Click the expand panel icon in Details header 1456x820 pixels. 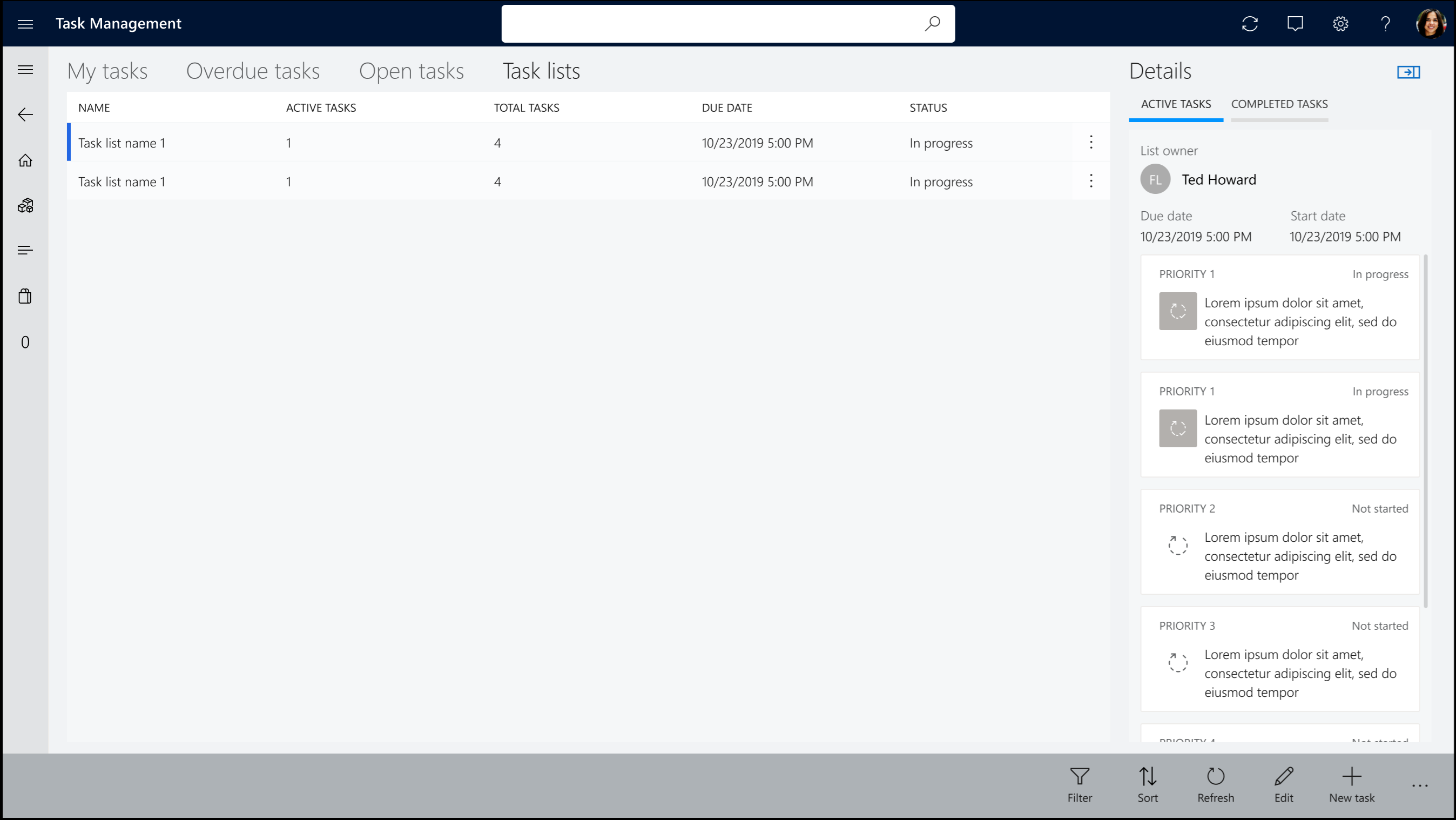click(1409, 72)
